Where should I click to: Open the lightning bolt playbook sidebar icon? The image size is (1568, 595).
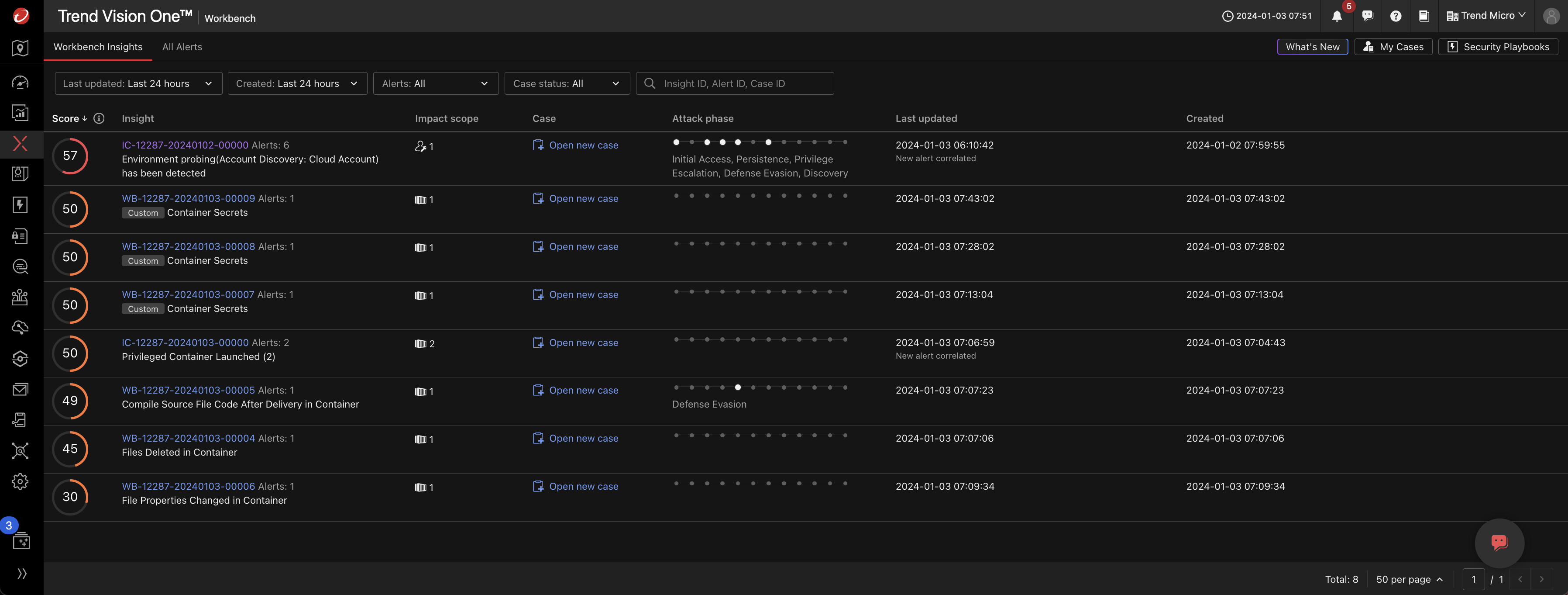pos(20,204)
